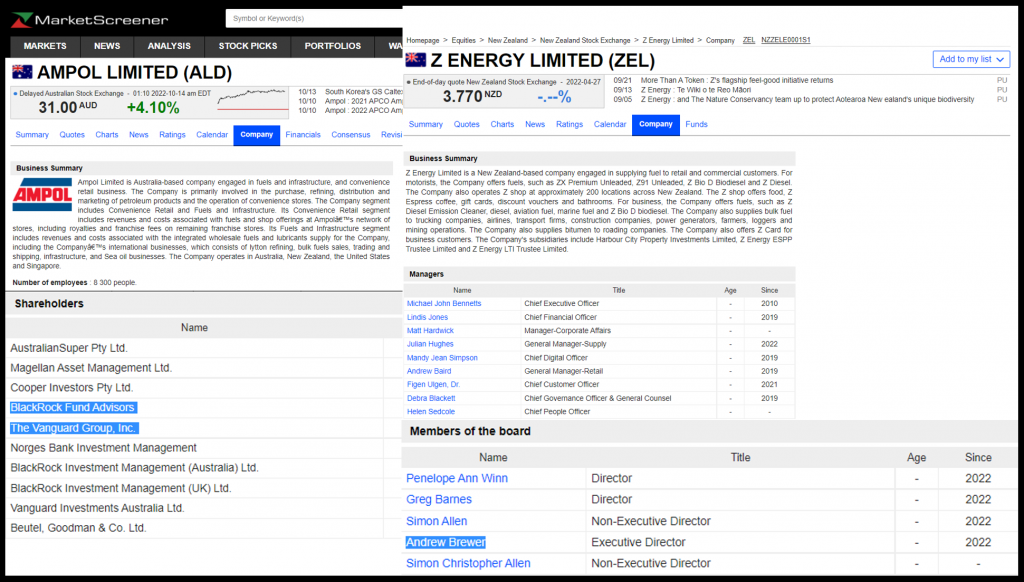Open Debra Blackett manager profile
1024x582 pixels.
click(431, 398)
